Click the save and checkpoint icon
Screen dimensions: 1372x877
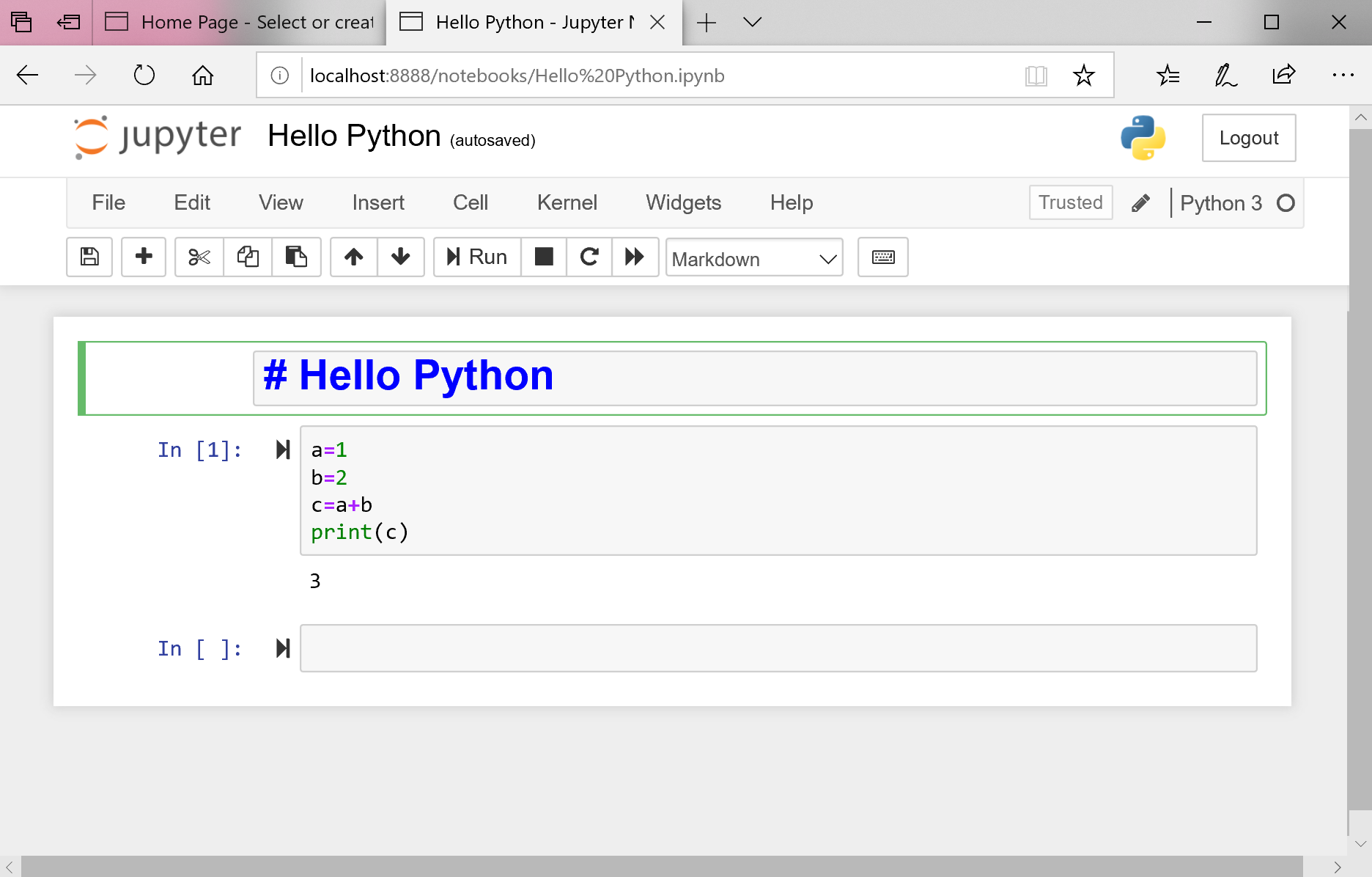89,257
